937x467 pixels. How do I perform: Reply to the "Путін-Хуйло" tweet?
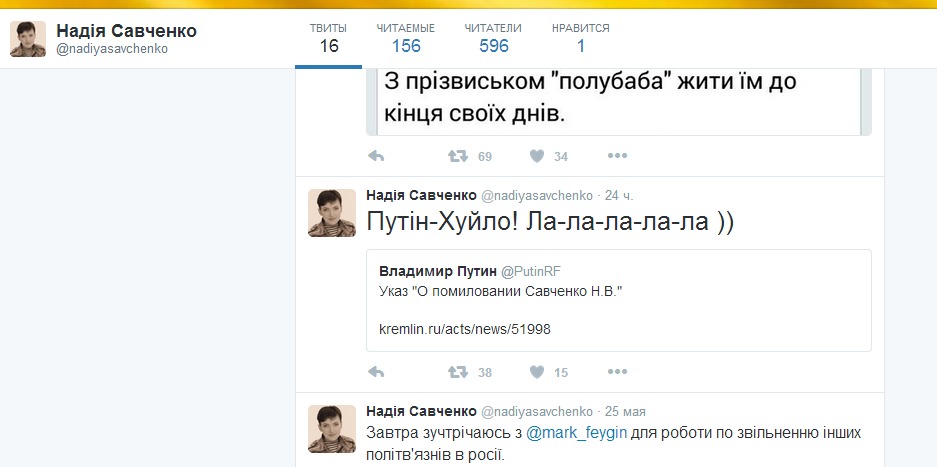377,372
